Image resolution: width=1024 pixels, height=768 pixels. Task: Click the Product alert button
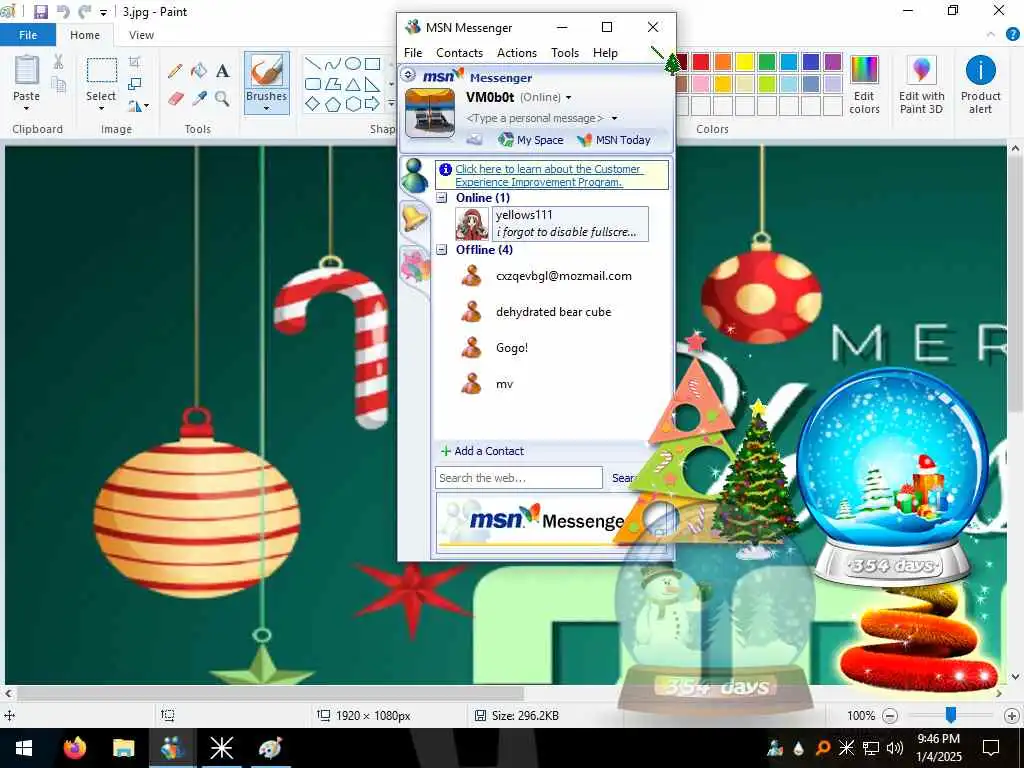click(980, 85)
